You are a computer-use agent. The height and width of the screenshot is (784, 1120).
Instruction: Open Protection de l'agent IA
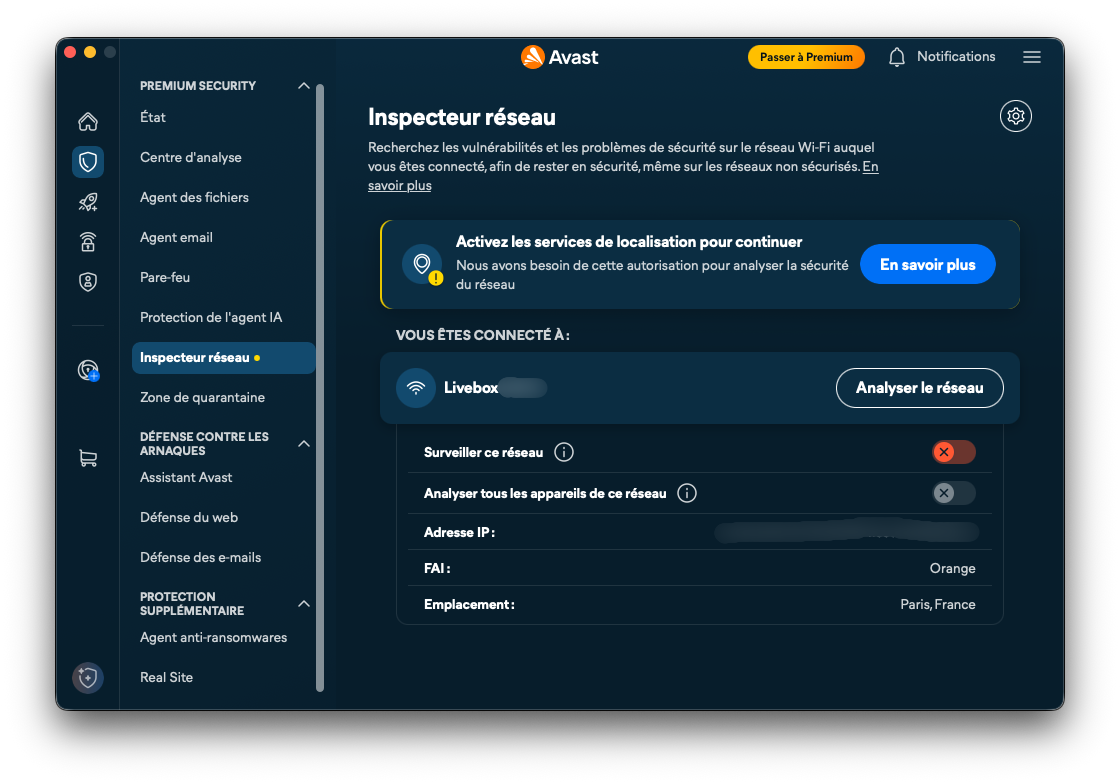coord(211,317)
